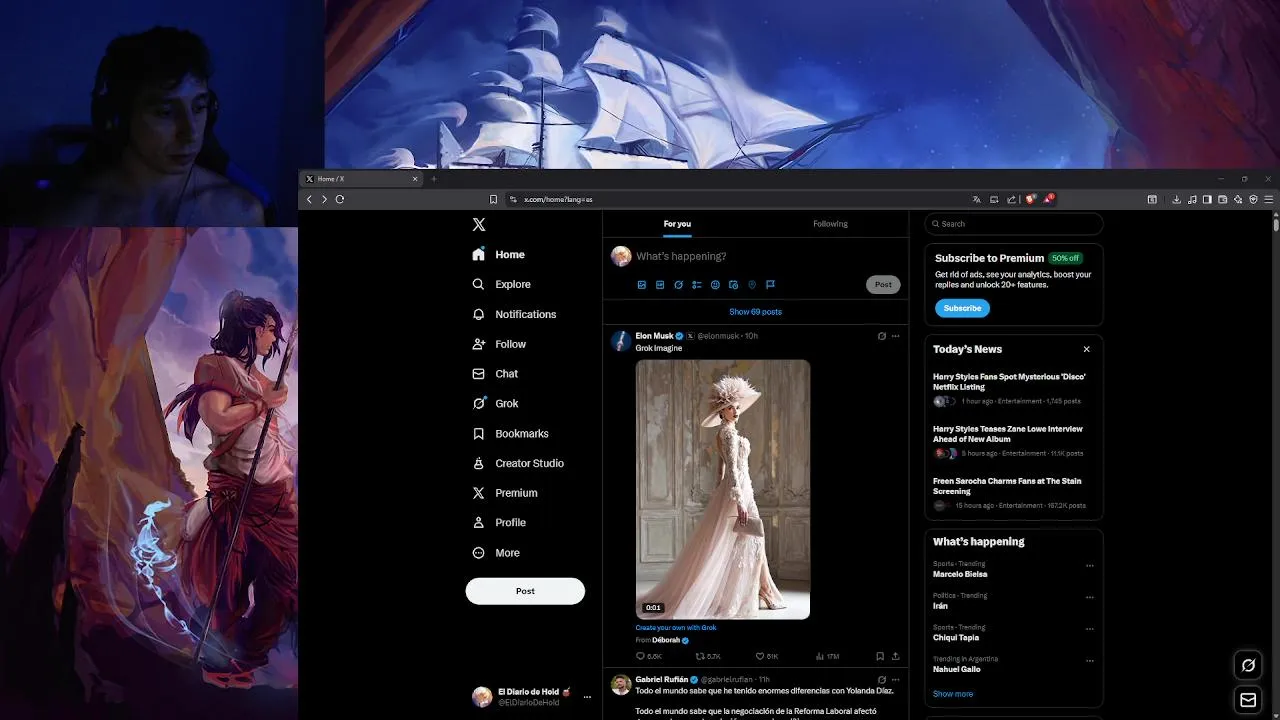Open Premium in the sidebar

pos(505,493)
